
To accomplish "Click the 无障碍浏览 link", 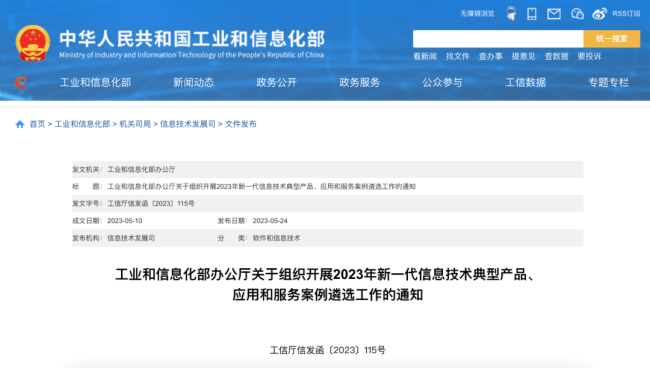I will tap(477, 14).
